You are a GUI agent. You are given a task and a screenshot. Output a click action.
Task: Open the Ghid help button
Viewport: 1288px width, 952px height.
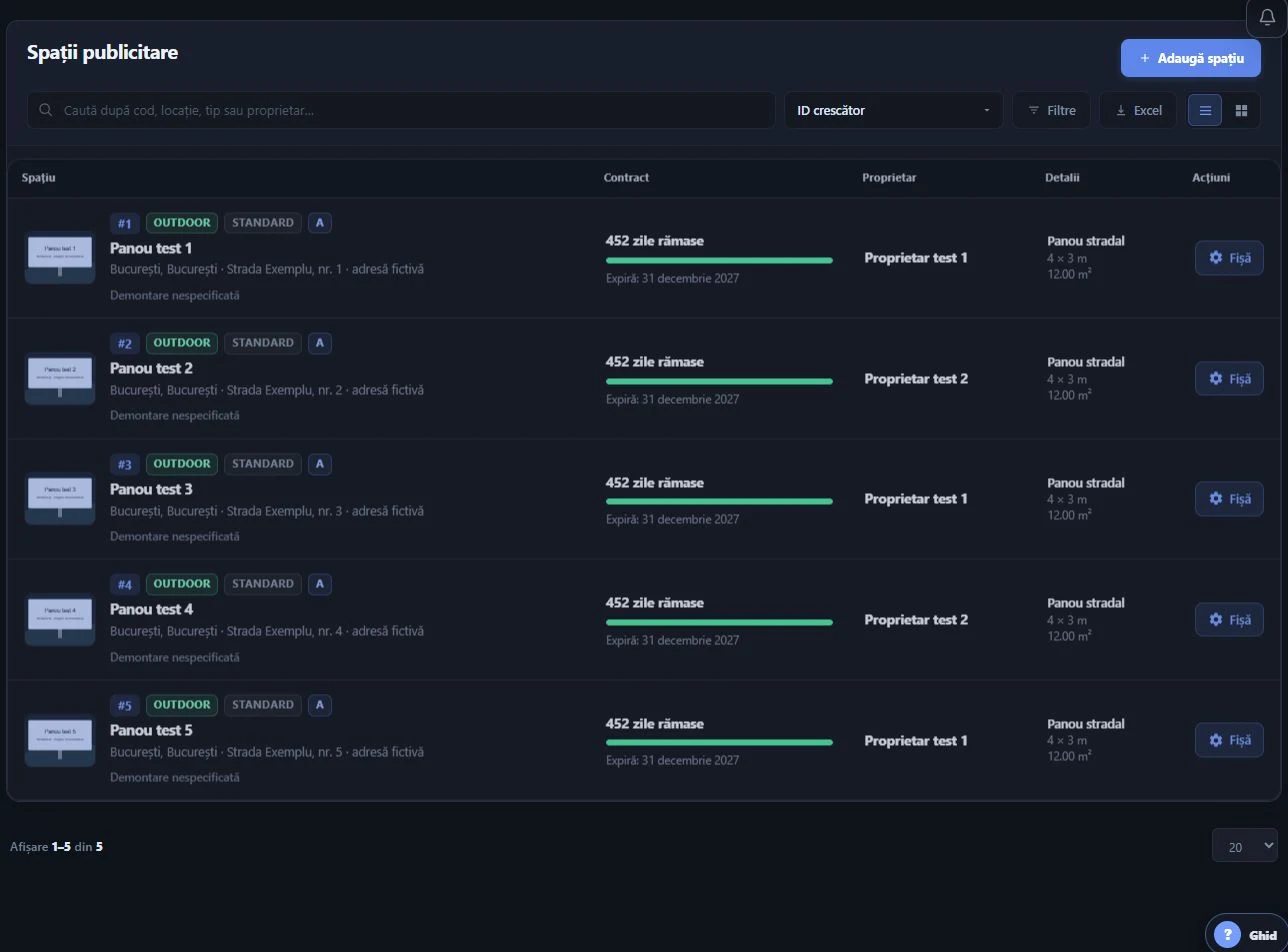(x=1246, y=935)
